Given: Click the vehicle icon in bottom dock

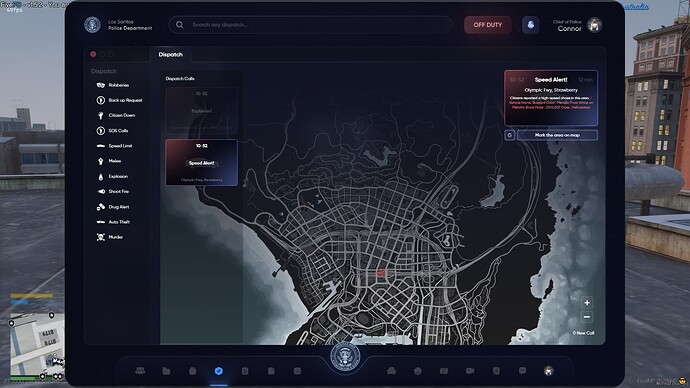Looking at the screenshot, I should [x=391, y=371].
